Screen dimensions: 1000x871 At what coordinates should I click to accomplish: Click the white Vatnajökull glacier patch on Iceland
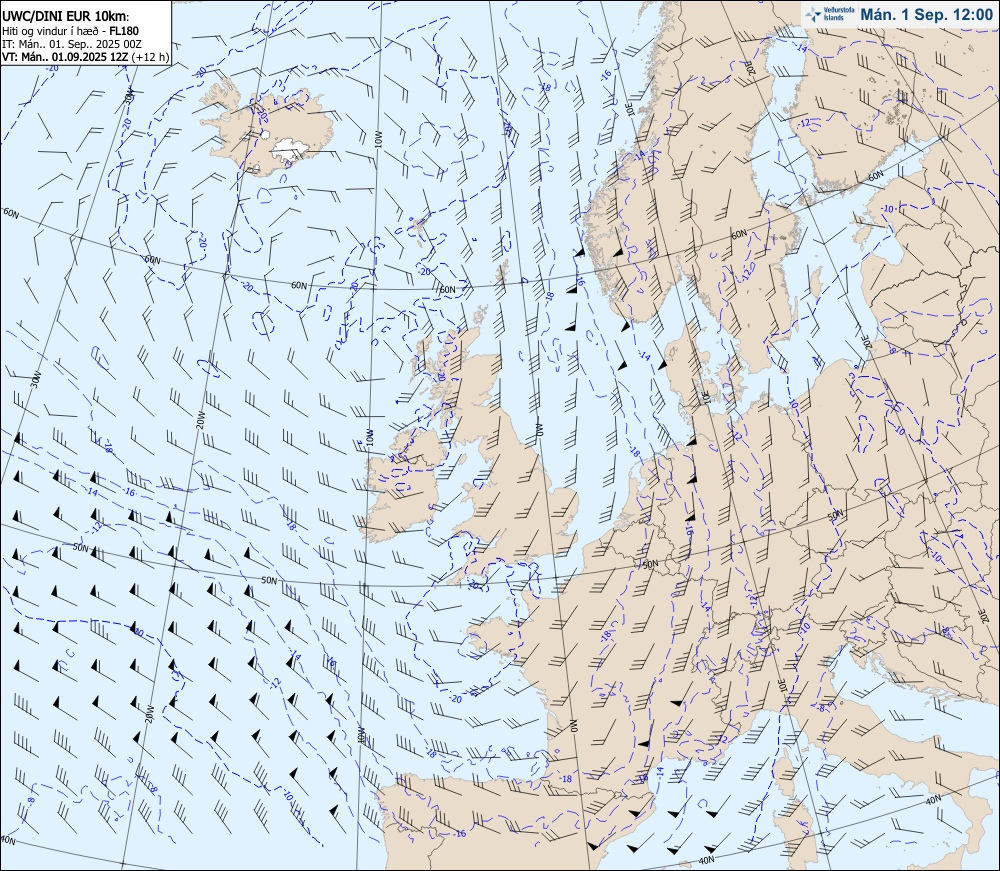pyautogui.click(x=290, y=149)
